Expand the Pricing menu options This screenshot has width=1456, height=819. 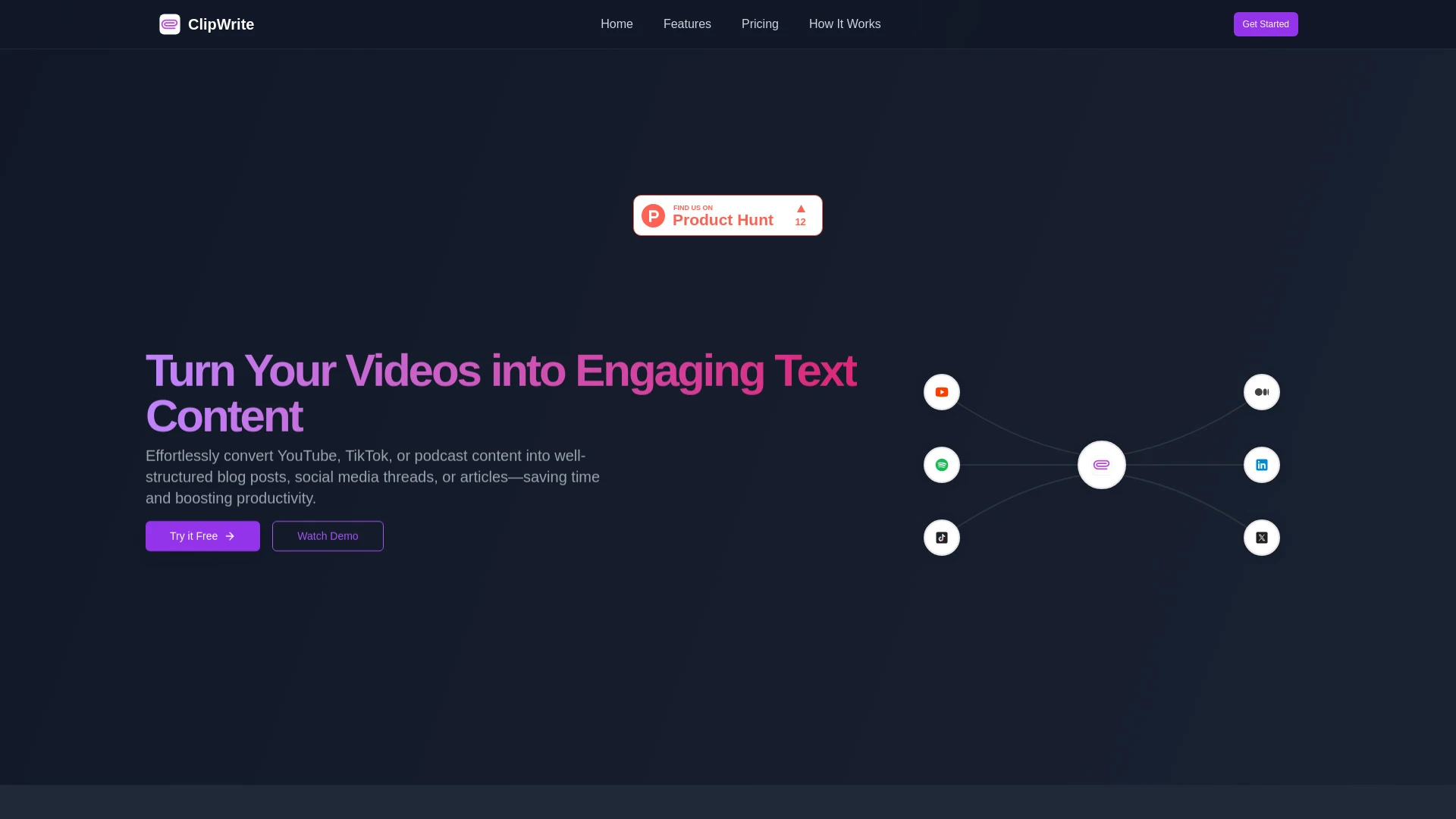[x=760, y=24]
